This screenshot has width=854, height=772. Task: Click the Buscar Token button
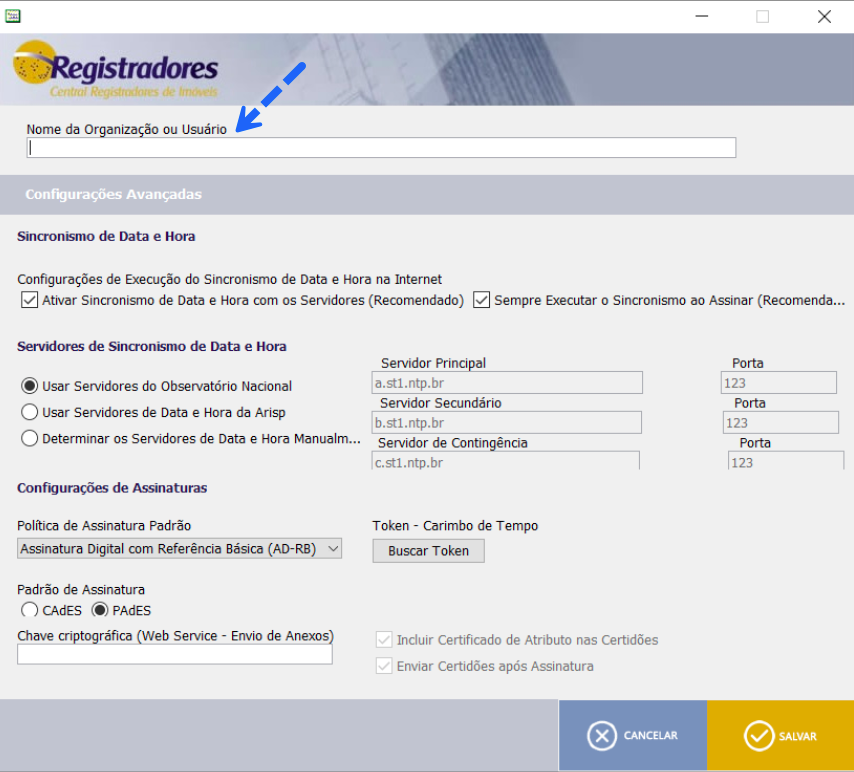tap(428, 551)
